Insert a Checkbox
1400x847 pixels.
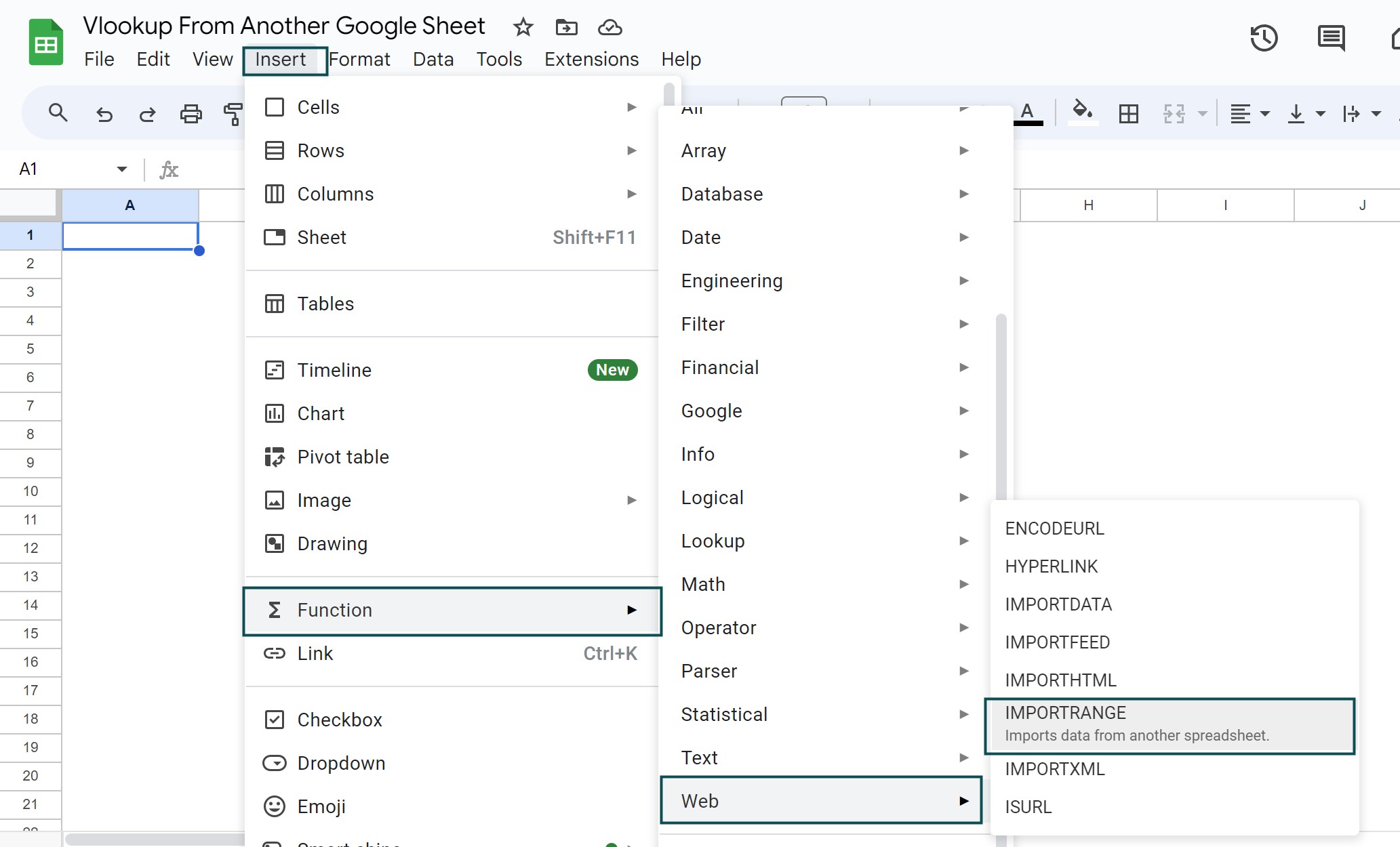tap(451, 720)
